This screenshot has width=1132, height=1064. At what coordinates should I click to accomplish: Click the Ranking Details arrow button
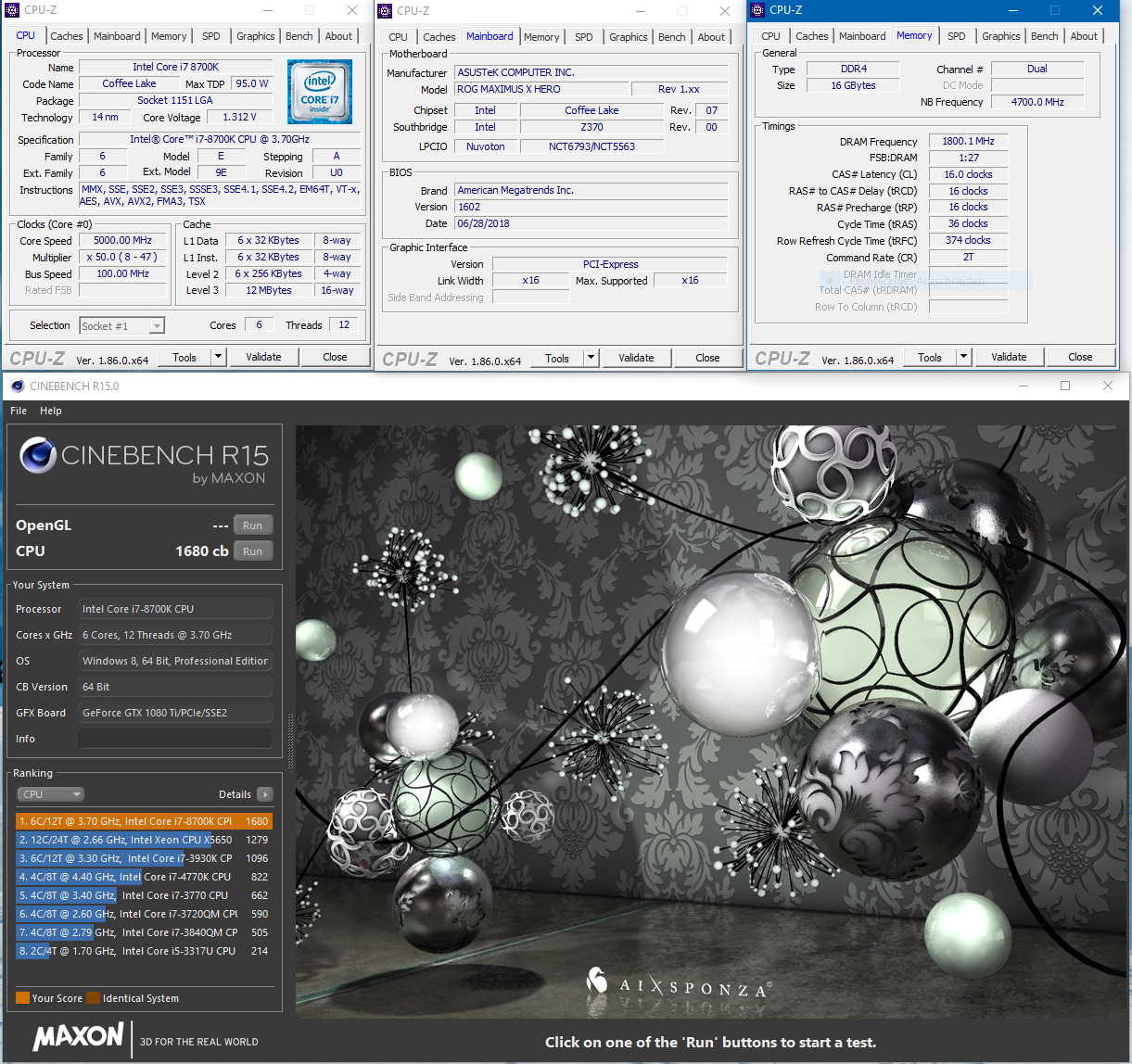point(265,794)
